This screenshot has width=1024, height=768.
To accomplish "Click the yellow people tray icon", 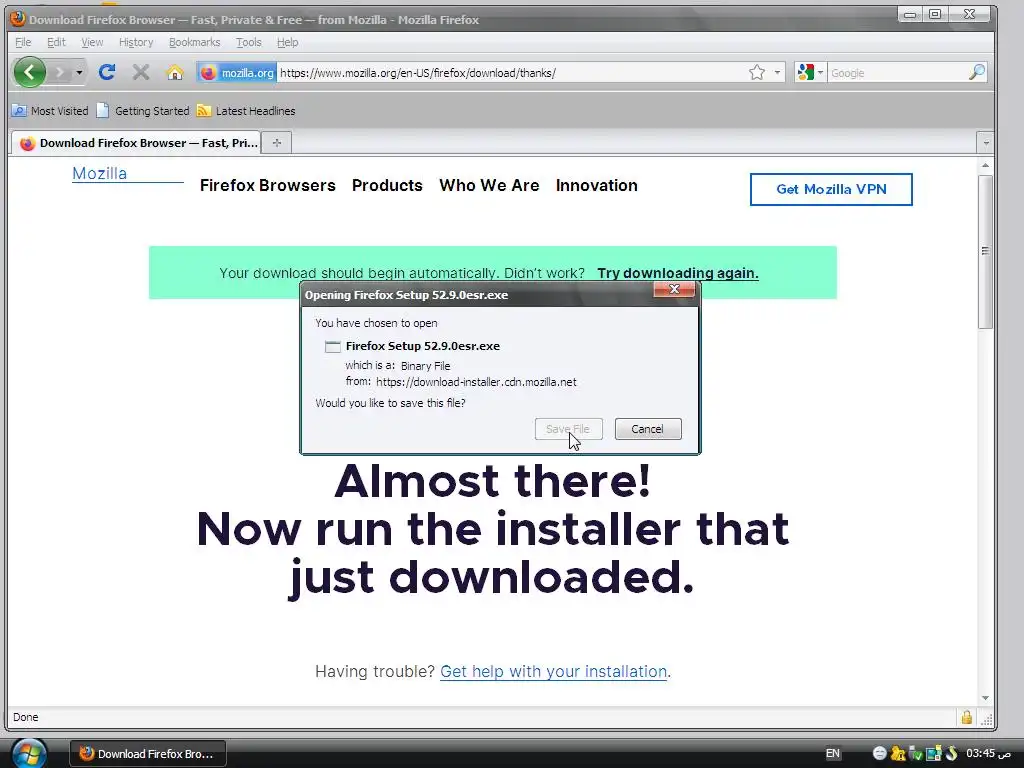I will (898, 754).
